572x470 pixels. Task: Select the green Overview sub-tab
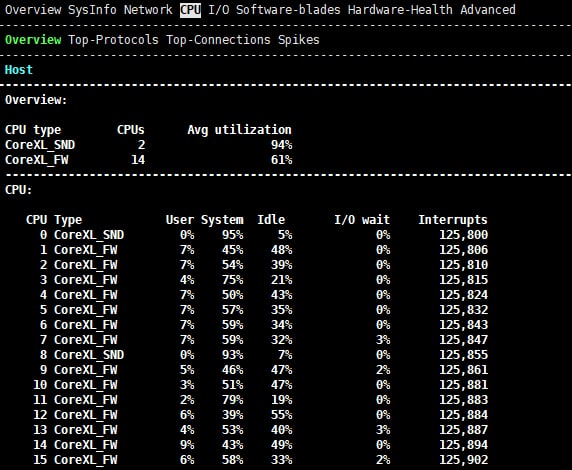[33, 40]
